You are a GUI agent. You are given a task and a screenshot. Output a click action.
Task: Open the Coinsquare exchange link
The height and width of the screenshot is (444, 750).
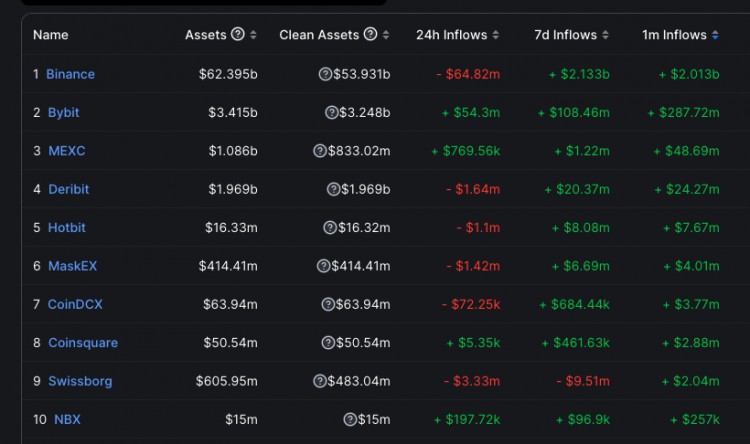tap(82, 343)
